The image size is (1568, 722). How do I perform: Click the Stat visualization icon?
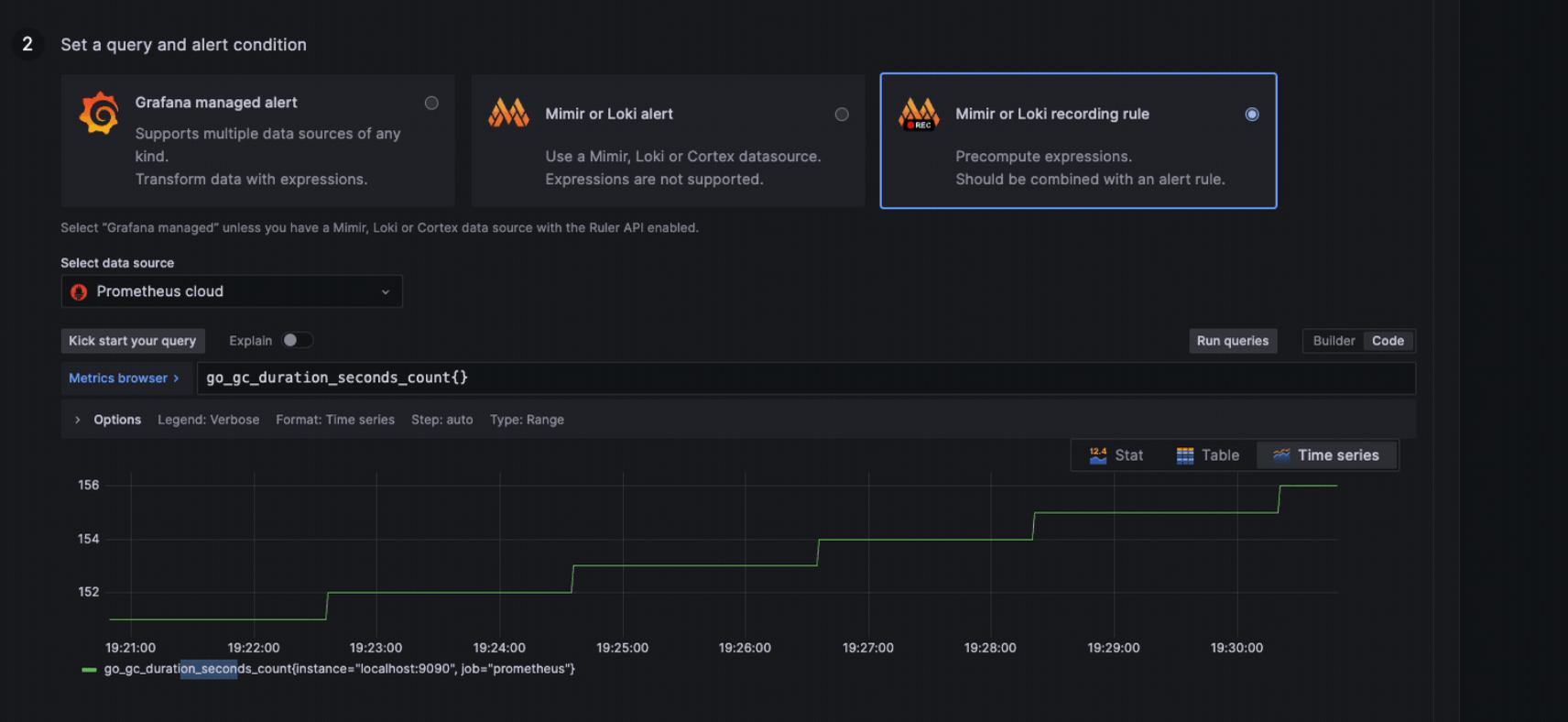tap(1098, 455)
